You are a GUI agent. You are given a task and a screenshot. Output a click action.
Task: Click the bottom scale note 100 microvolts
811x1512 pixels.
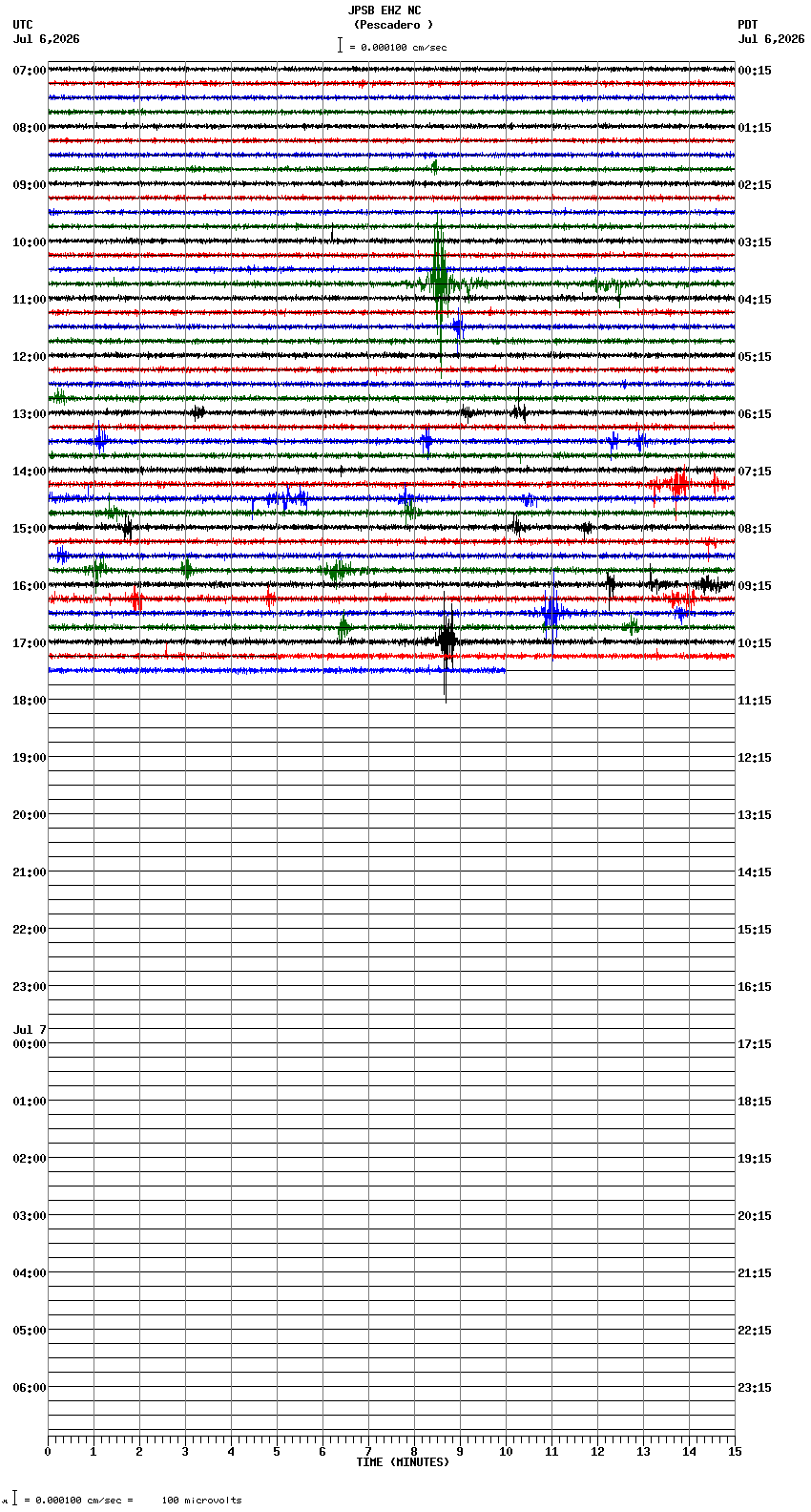[x=202, y=1501]
